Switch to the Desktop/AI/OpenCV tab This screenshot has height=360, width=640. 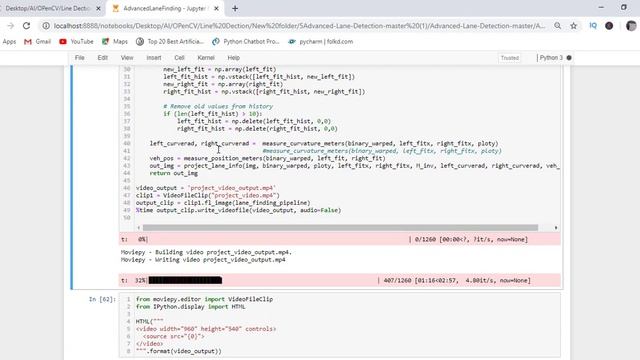click(47, 8)
